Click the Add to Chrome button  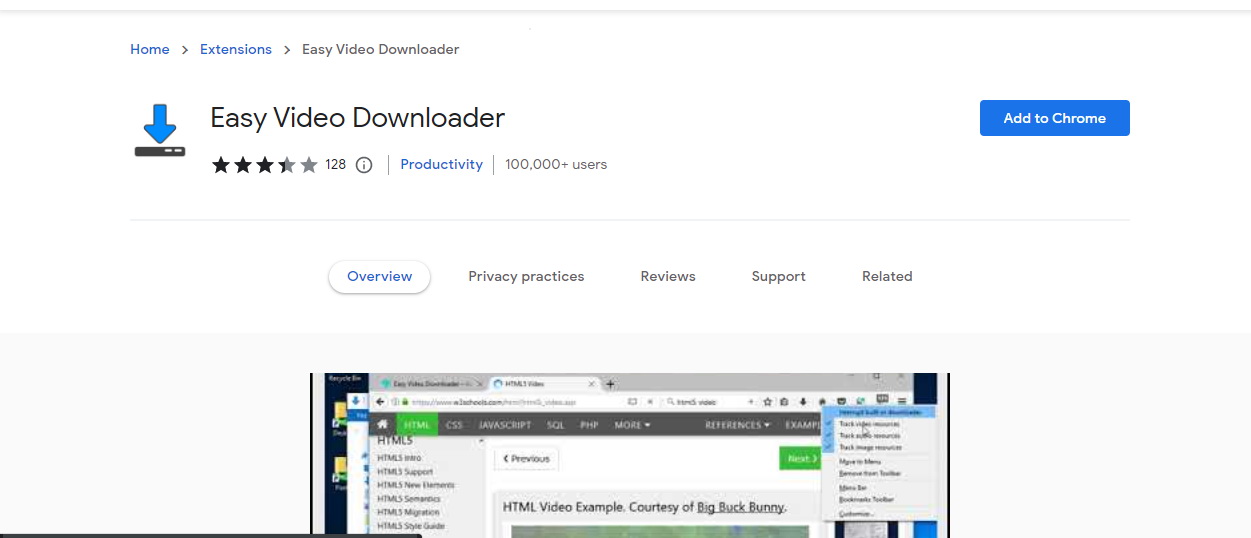tap(1055, 118)
